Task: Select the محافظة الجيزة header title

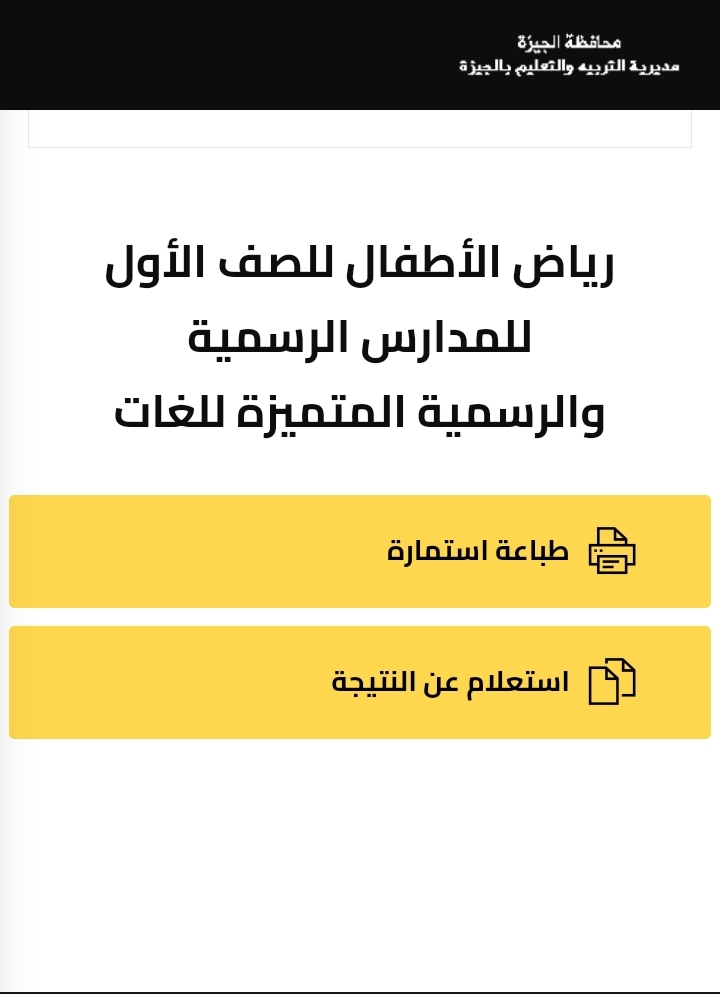Action: [x=569, y=42]
